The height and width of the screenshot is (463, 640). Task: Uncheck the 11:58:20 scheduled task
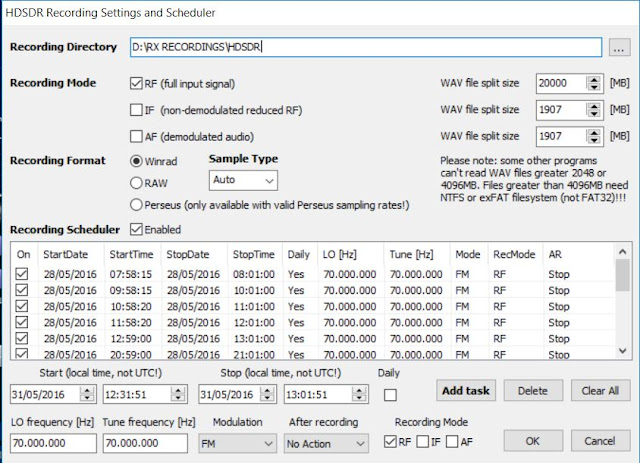pyautogui.click(x=22, y=323)
